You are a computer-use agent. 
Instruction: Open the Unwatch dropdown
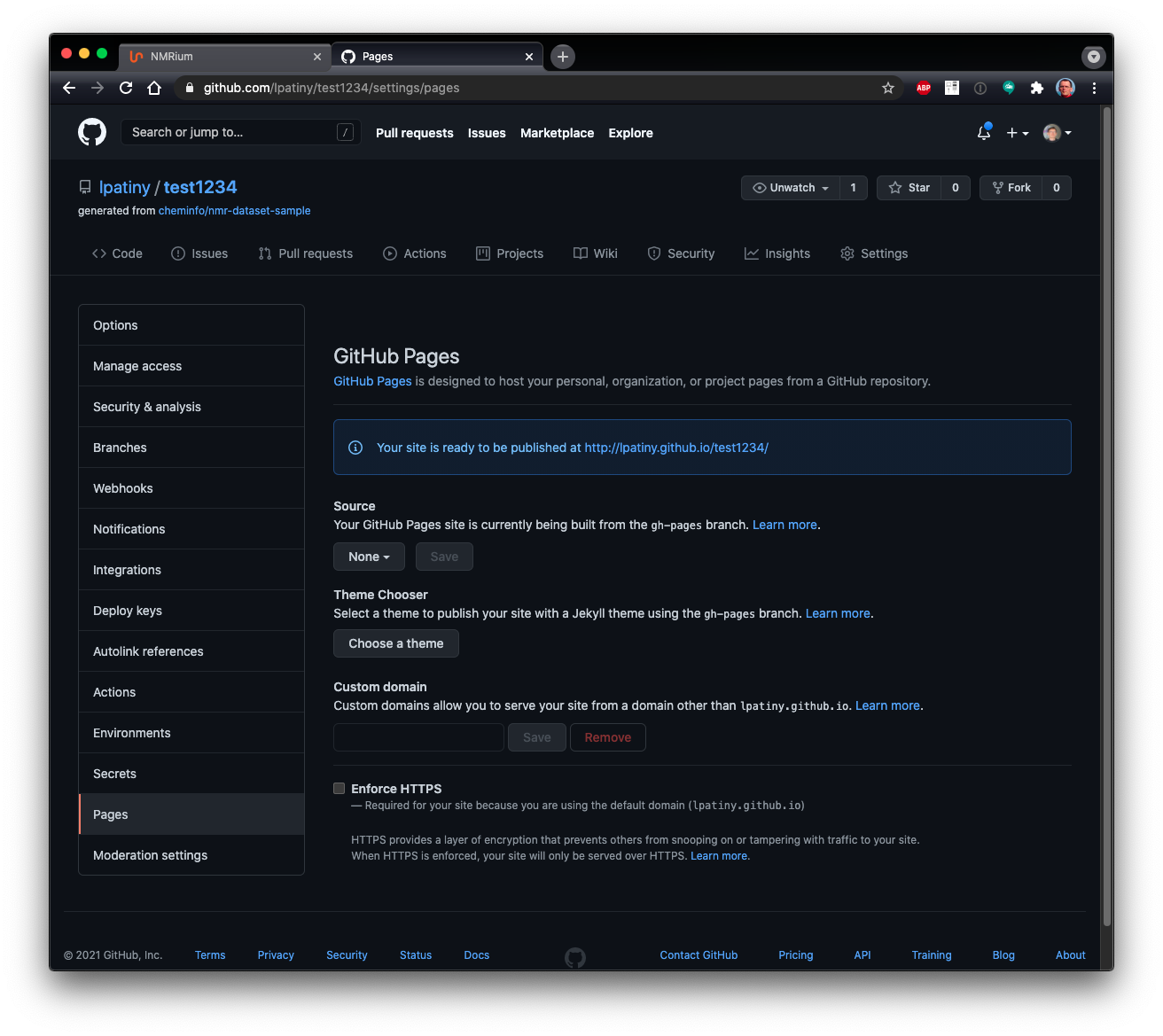tap(790, 187)
